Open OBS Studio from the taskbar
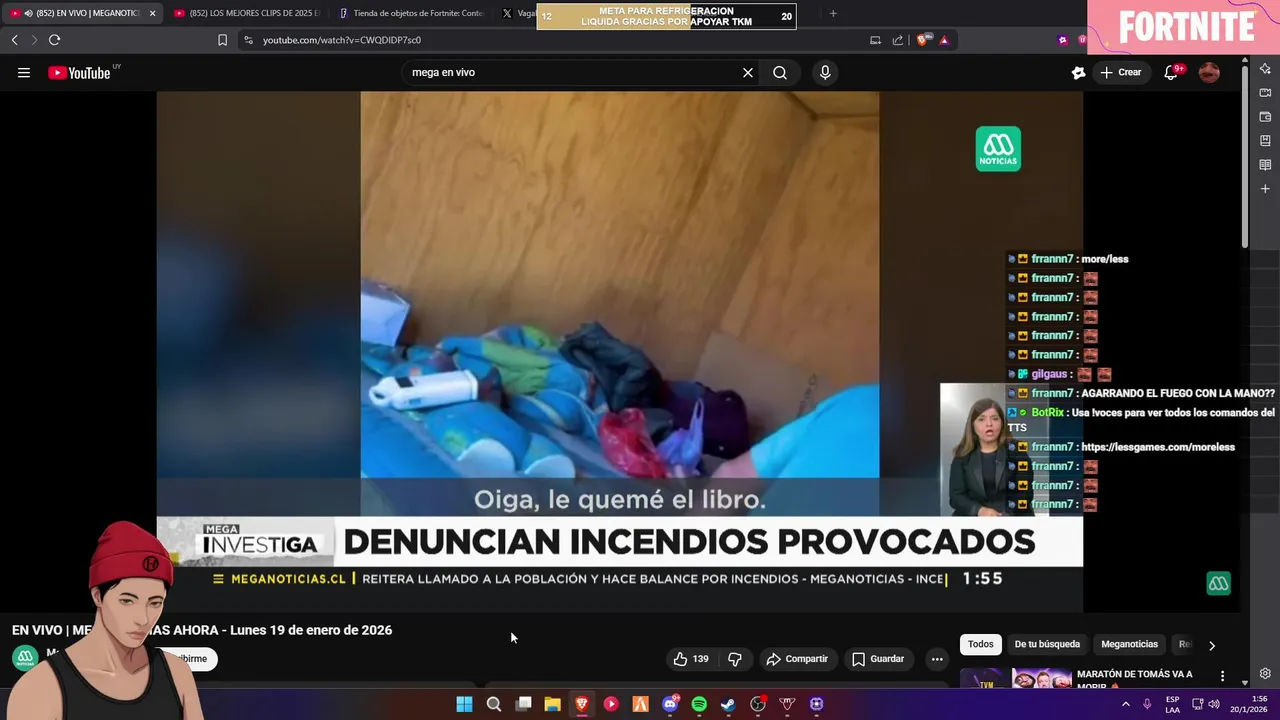The width and height of the screenshot is (1280, 720). coord(758,704)
